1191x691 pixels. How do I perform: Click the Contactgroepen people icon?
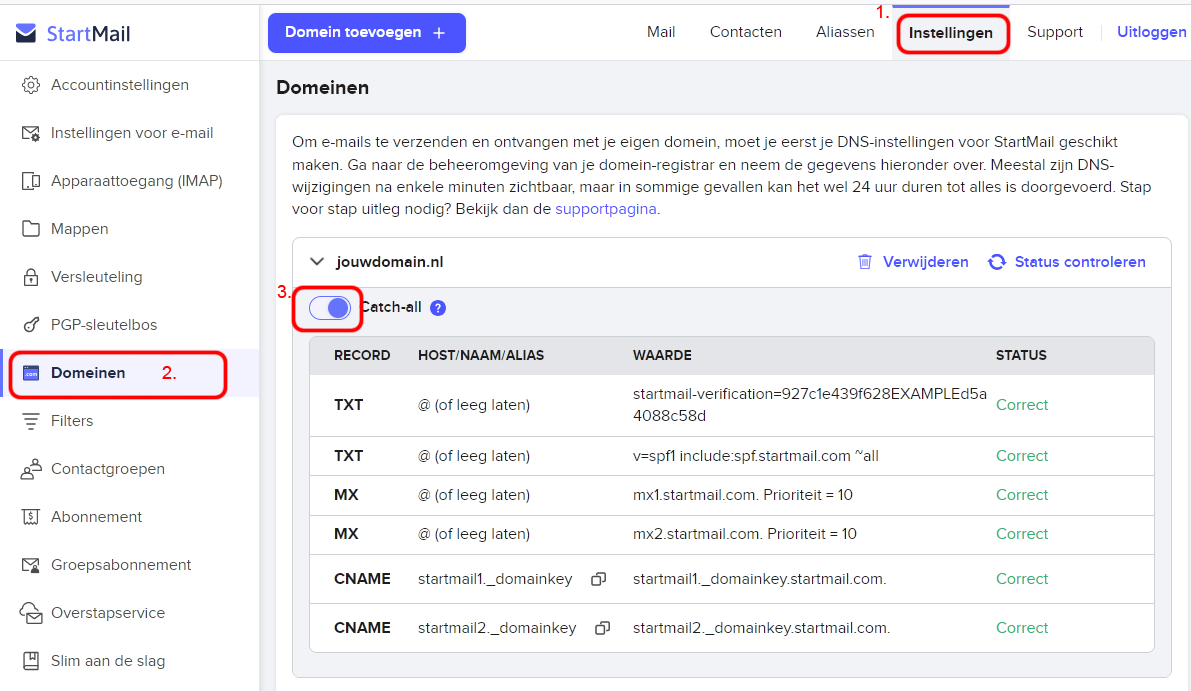click(x=30, y=469)
